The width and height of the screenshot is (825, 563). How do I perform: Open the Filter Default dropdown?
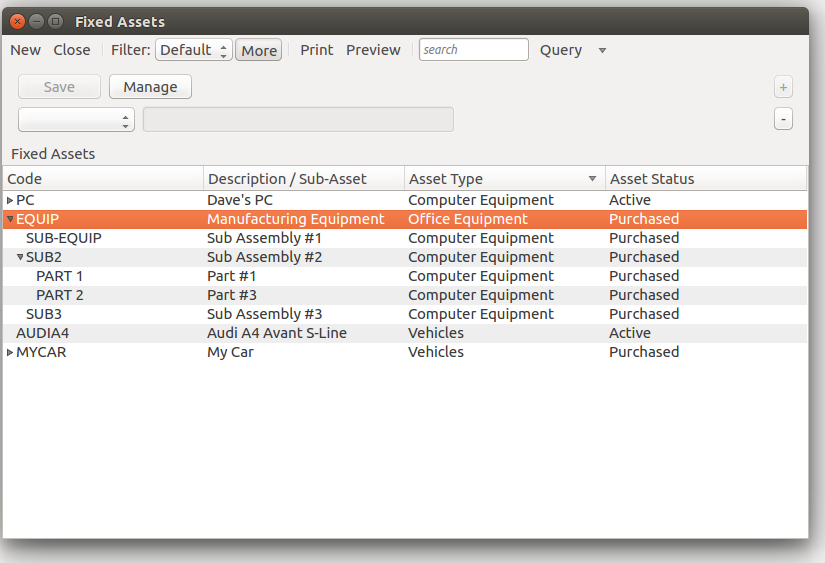point(193,50)
